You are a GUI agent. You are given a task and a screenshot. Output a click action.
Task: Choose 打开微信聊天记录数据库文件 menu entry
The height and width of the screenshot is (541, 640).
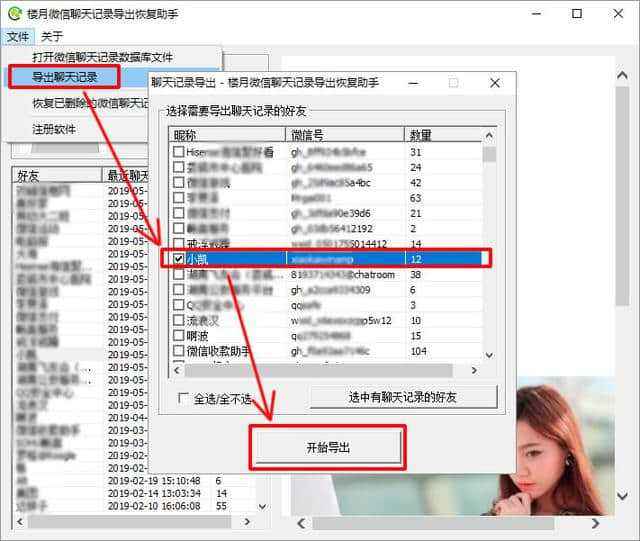click(x=103, y=57)
